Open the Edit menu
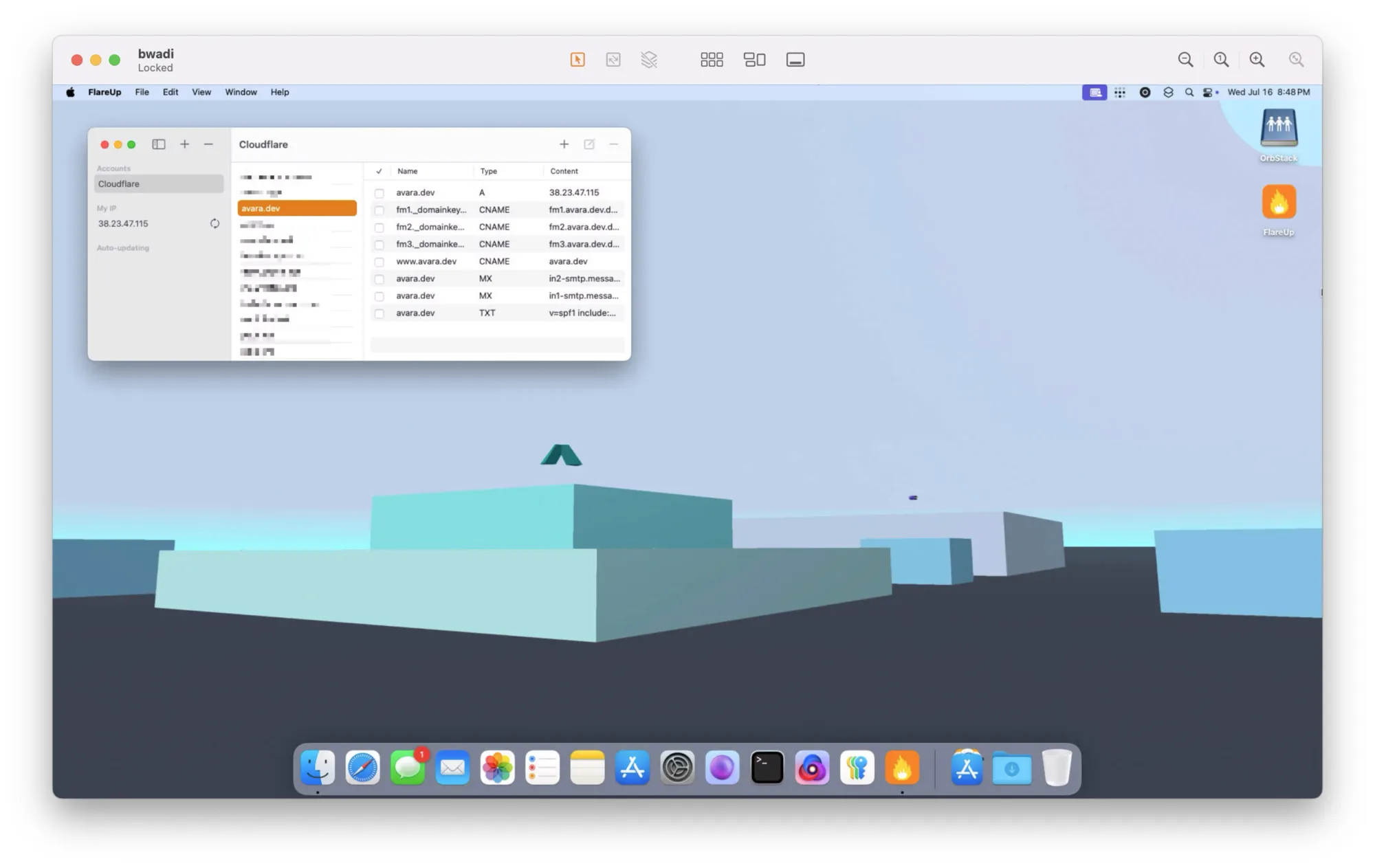This screenshot has width=1375, height=868. pos(170,92)
